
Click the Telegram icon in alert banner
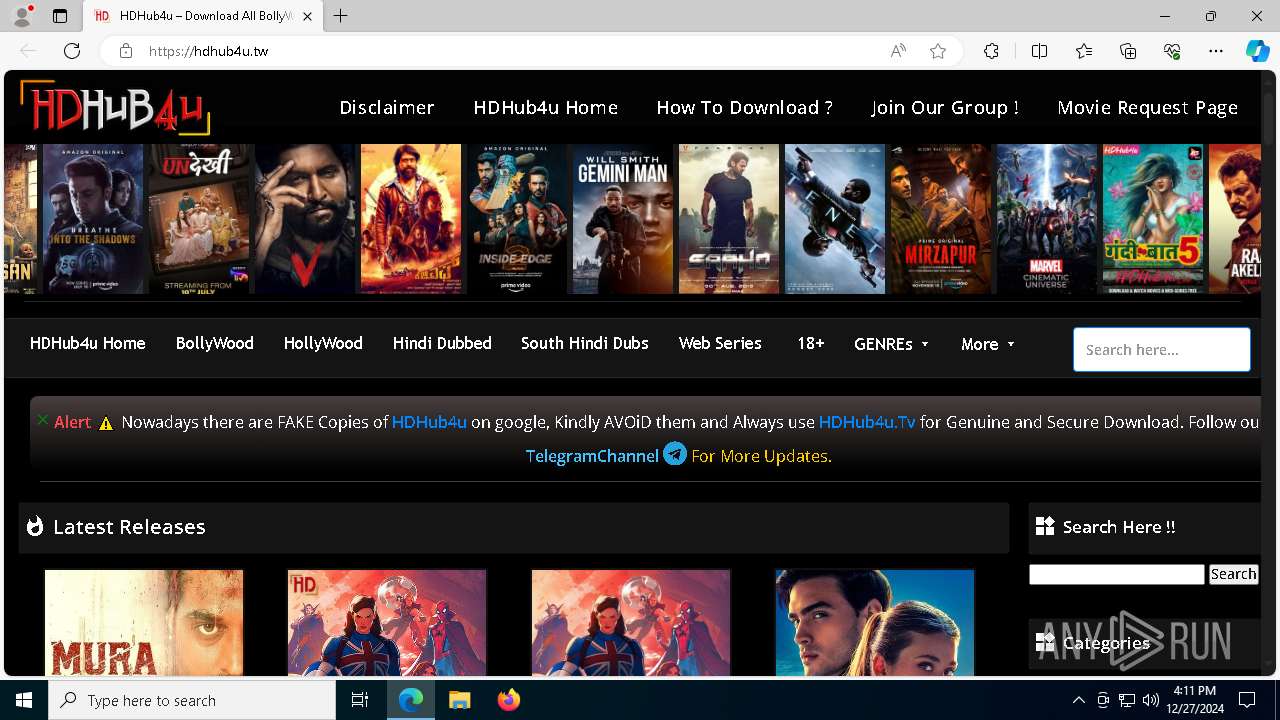675,454
